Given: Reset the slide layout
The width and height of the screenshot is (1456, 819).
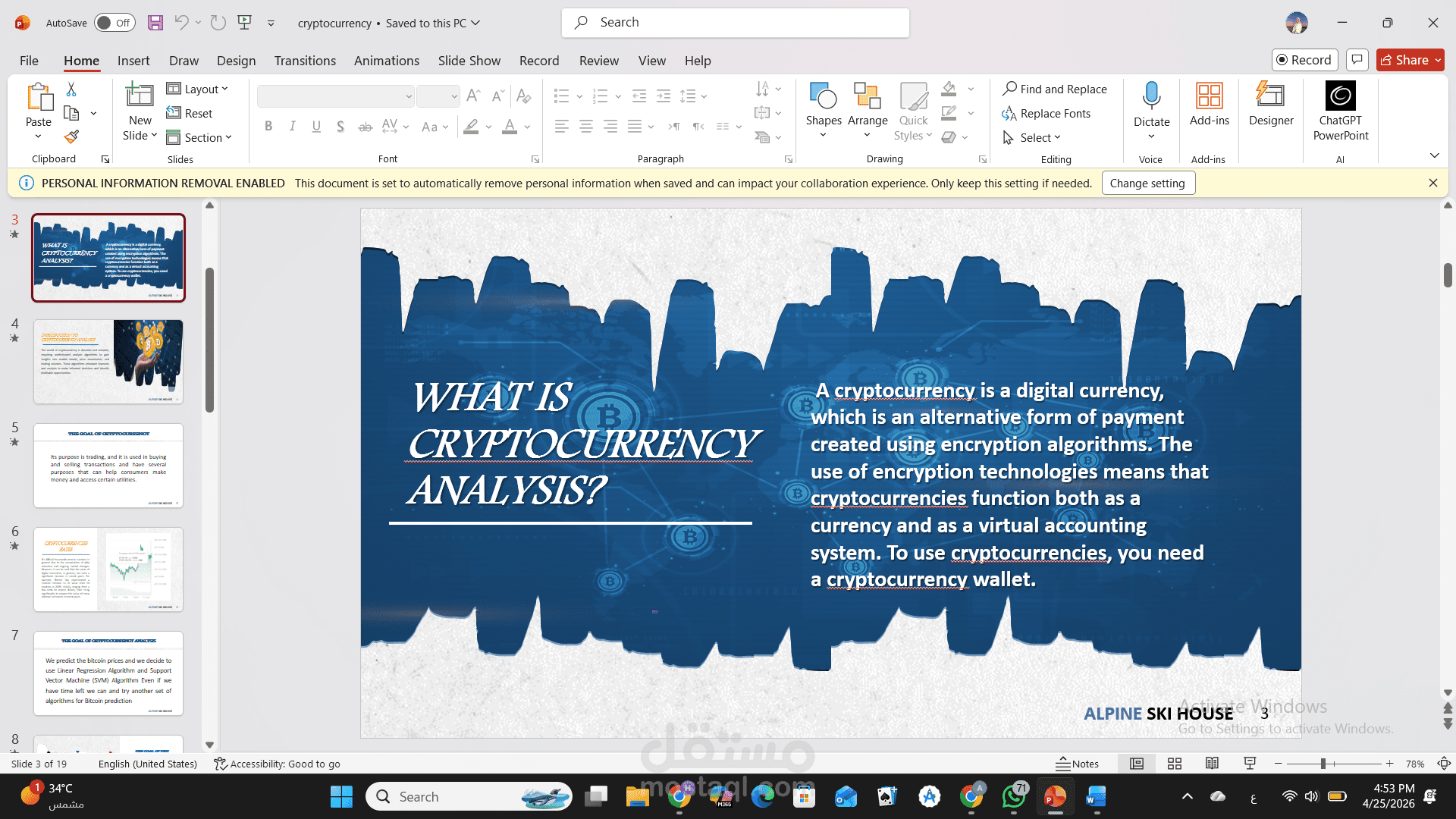Looking at the screenshot, I should tap(190, 114).
